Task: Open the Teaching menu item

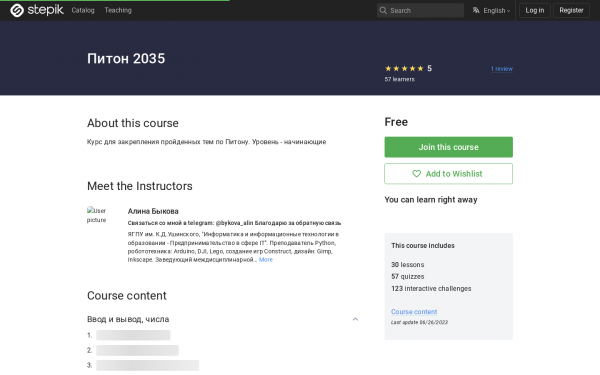Action: (x=118, y=10)
